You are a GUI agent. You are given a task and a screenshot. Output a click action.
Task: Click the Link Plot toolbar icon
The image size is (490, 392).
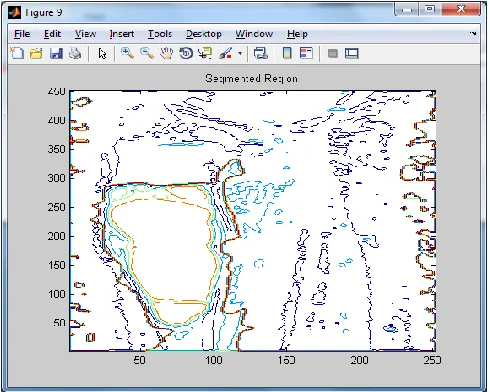pyautogui.click(x=260, y=53)
